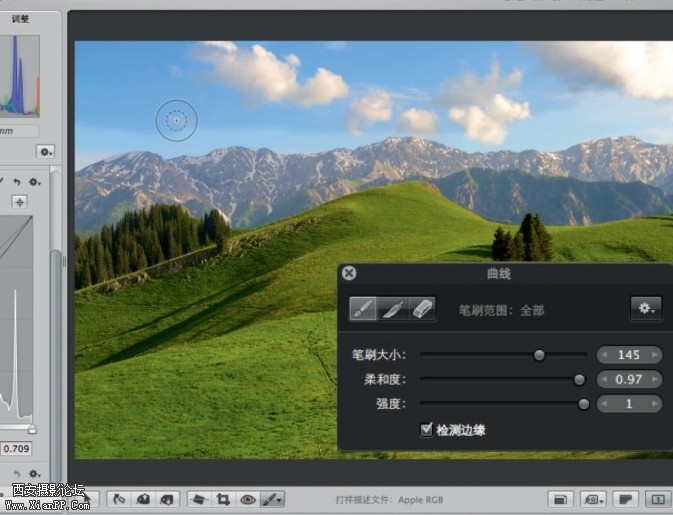
Task: Select the eraser tool in the 曲线 panel
Action: tap(423, 309)
